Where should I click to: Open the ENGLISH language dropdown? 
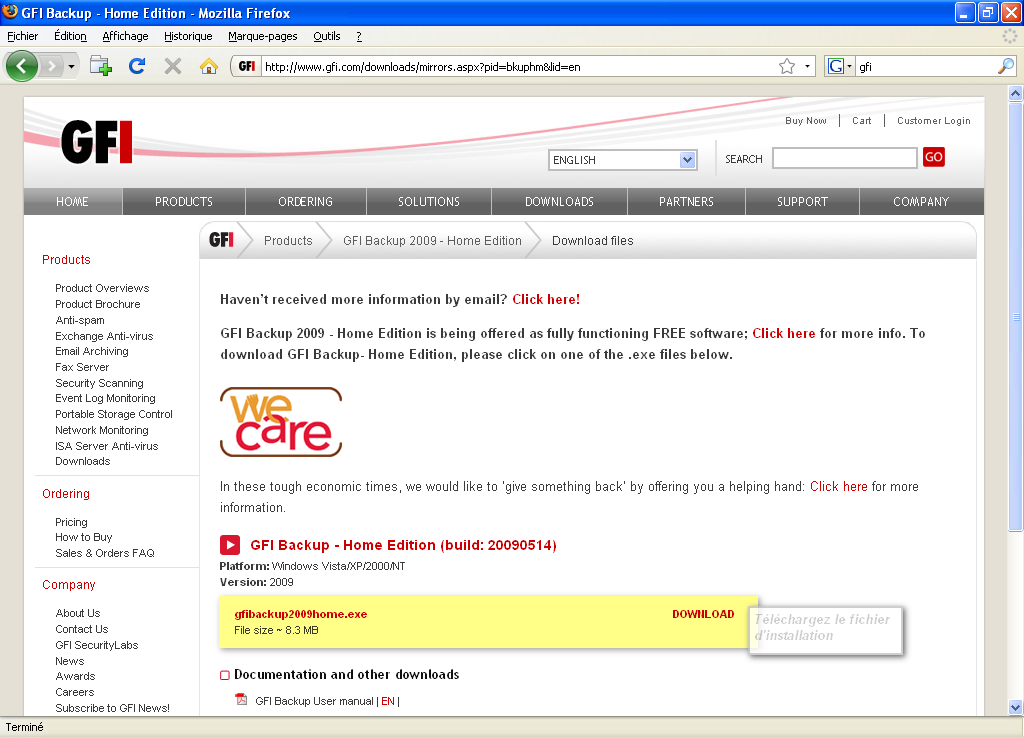pos(623,160)
